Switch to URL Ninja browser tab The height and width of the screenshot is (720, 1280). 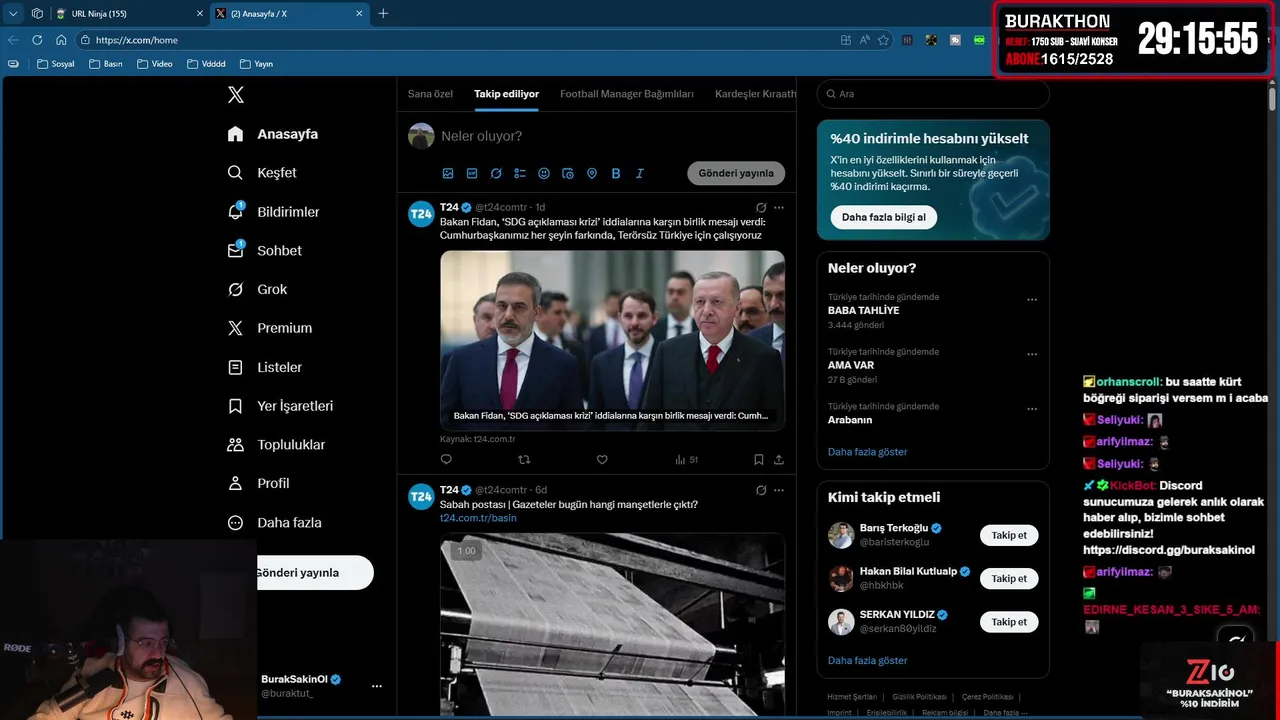(x=128, y=13)
